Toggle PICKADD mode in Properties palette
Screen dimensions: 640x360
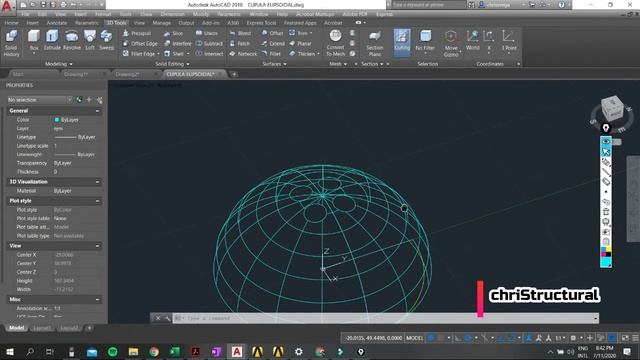[x=79, y=100]
